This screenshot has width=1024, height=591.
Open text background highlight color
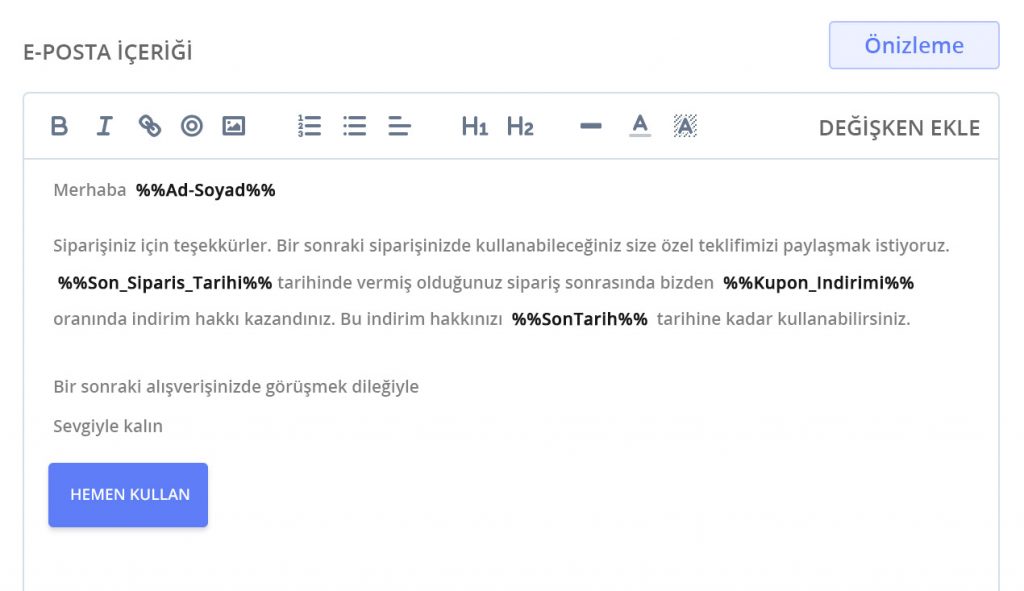click(685, 126)
